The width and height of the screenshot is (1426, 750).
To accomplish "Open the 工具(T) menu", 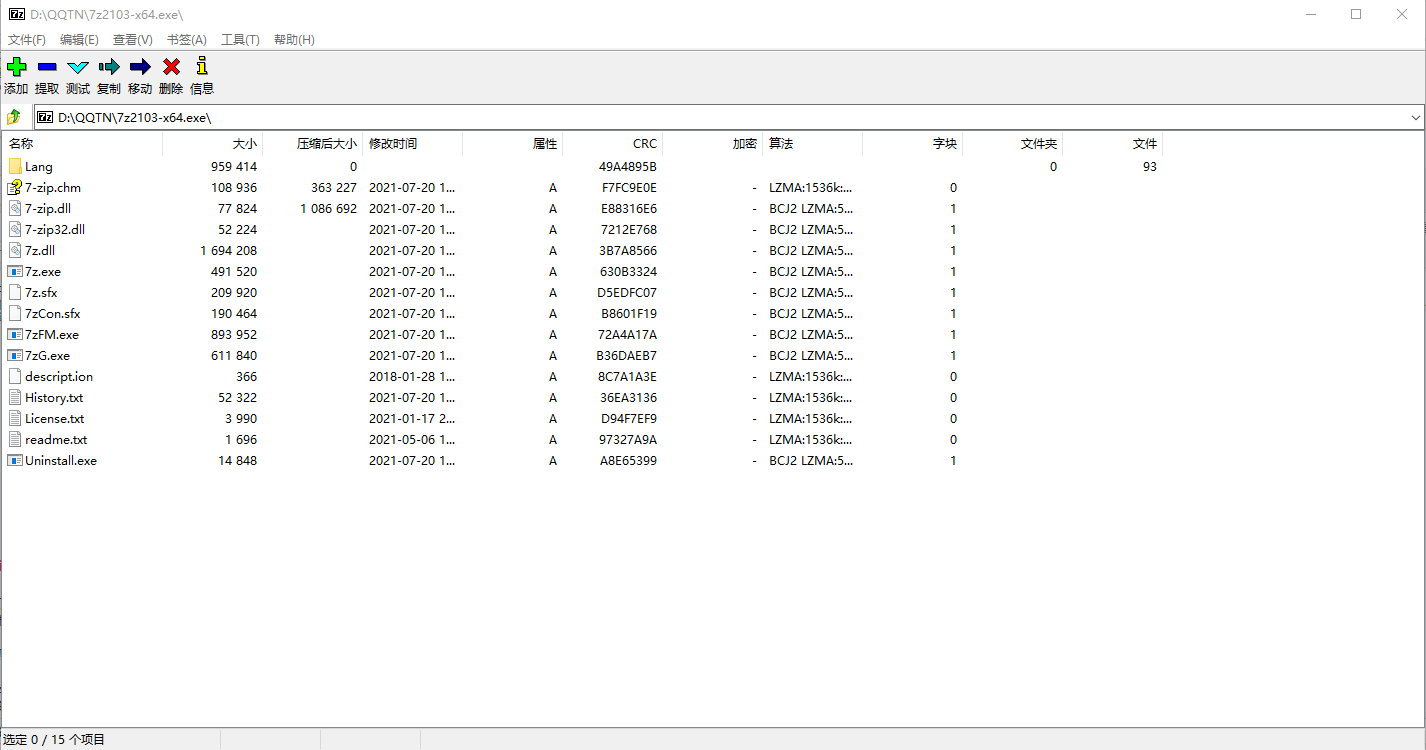I will pos(240,40).
